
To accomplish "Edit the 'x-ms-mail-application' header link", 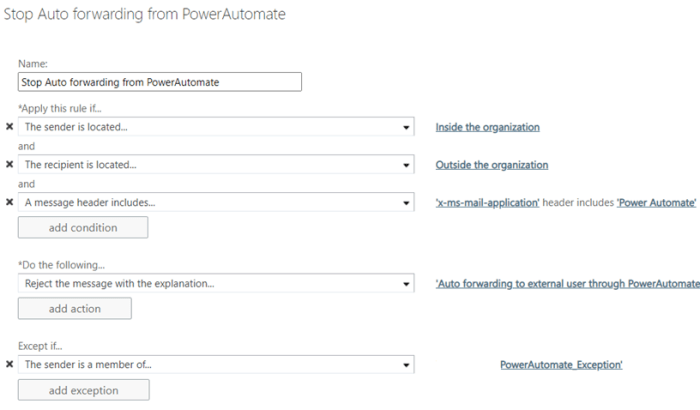I will pyautogui.click(x=487, y=202).
